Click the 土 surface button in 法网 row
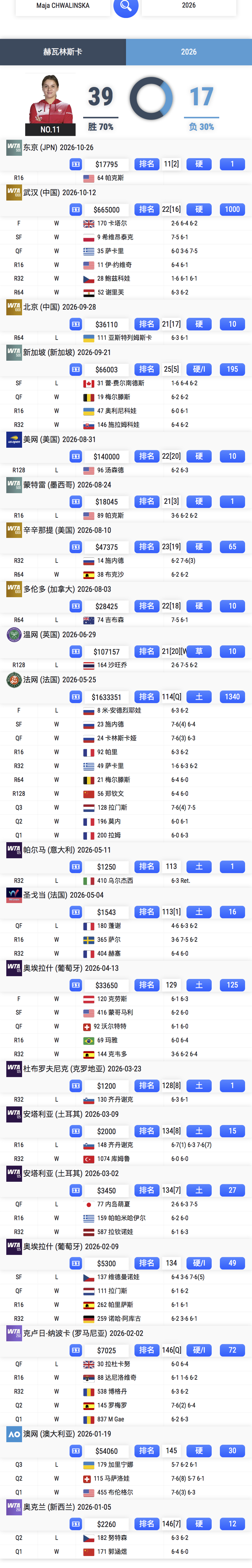Viewport: 252px width, 1568px height. coord(199,697)
